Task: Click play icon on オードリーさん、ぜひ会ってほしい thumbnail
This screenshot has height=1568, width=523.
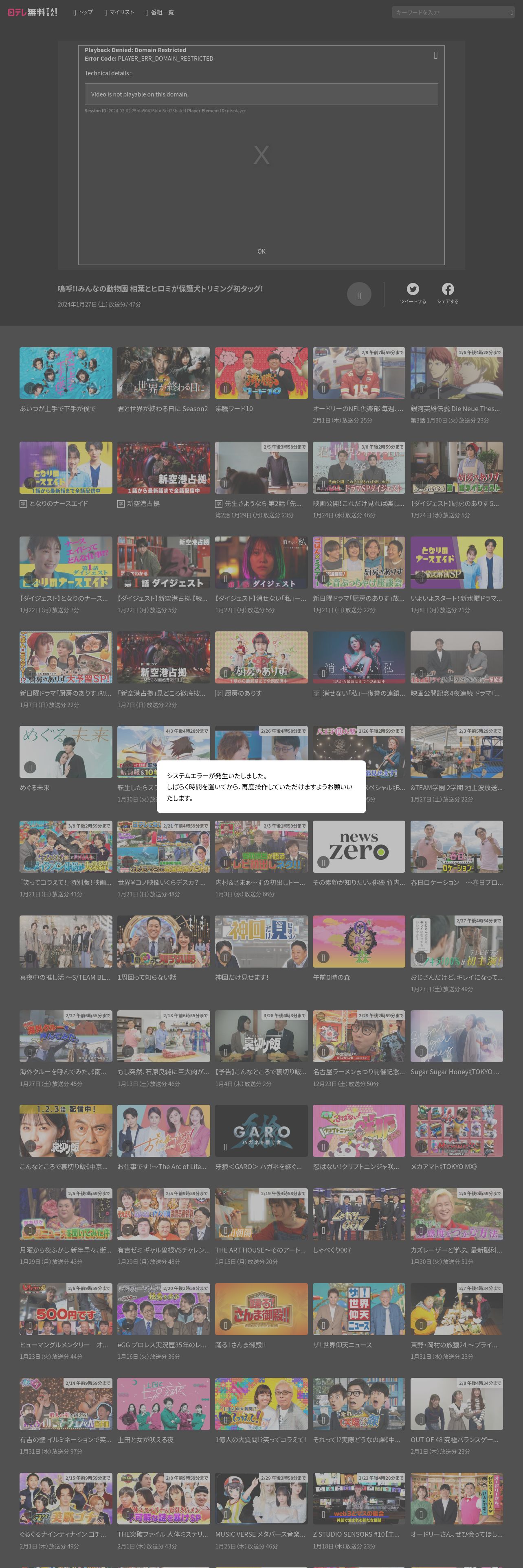Action: click(x=421, y=1515)
